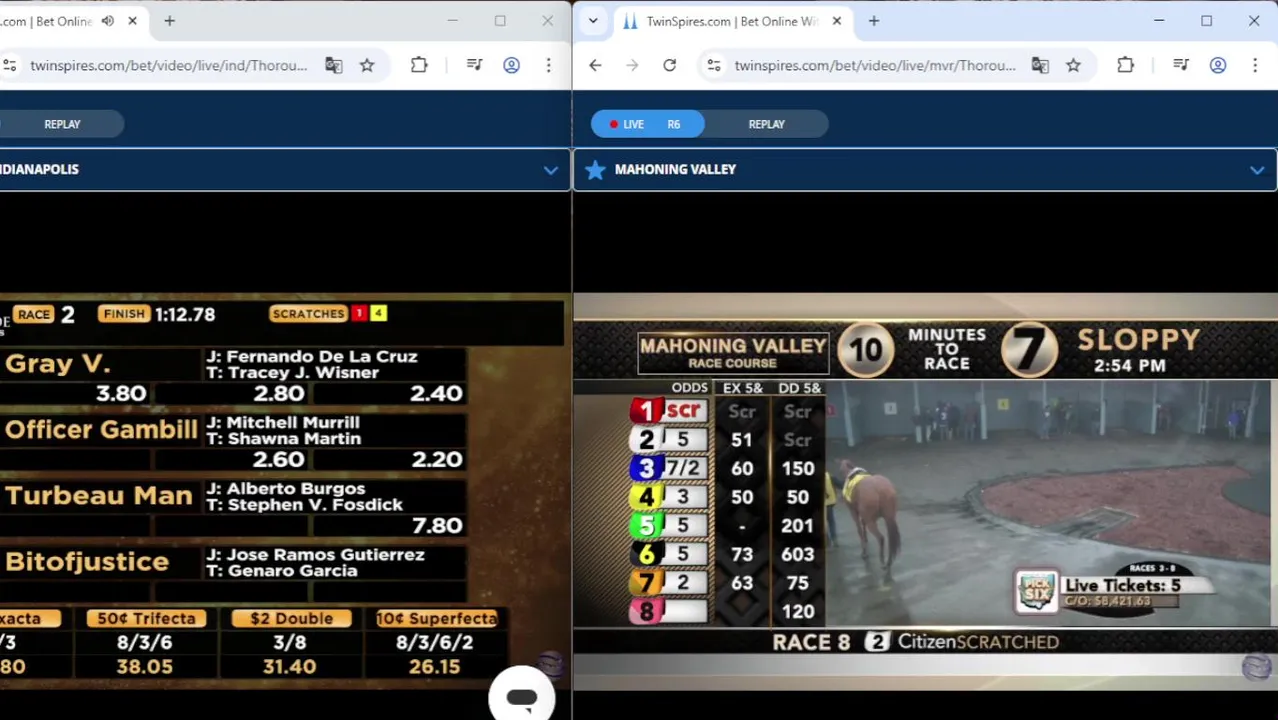The height and width of the screenshot is (720, 1278).
Task: Click the left window's ind video URL
Action: 168,65
